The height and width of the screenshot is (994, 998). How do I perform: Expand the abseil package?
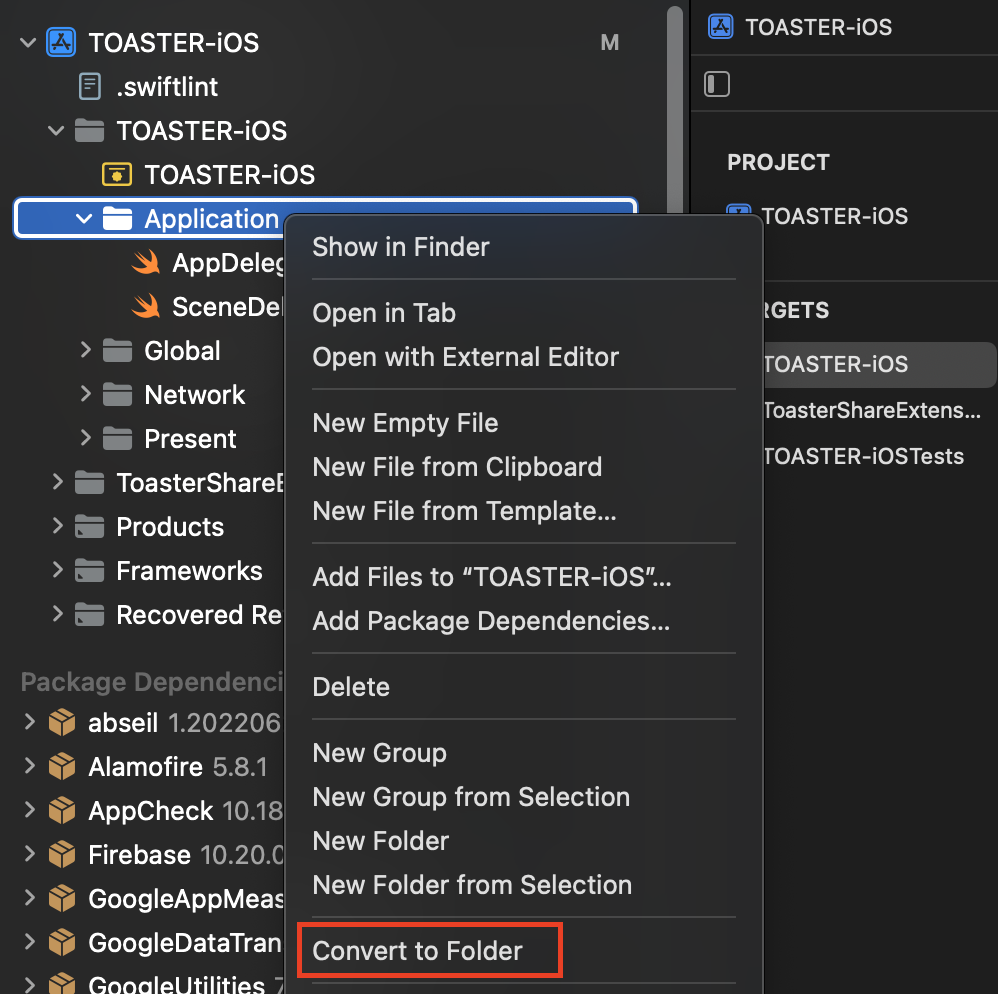click(29, 721)
